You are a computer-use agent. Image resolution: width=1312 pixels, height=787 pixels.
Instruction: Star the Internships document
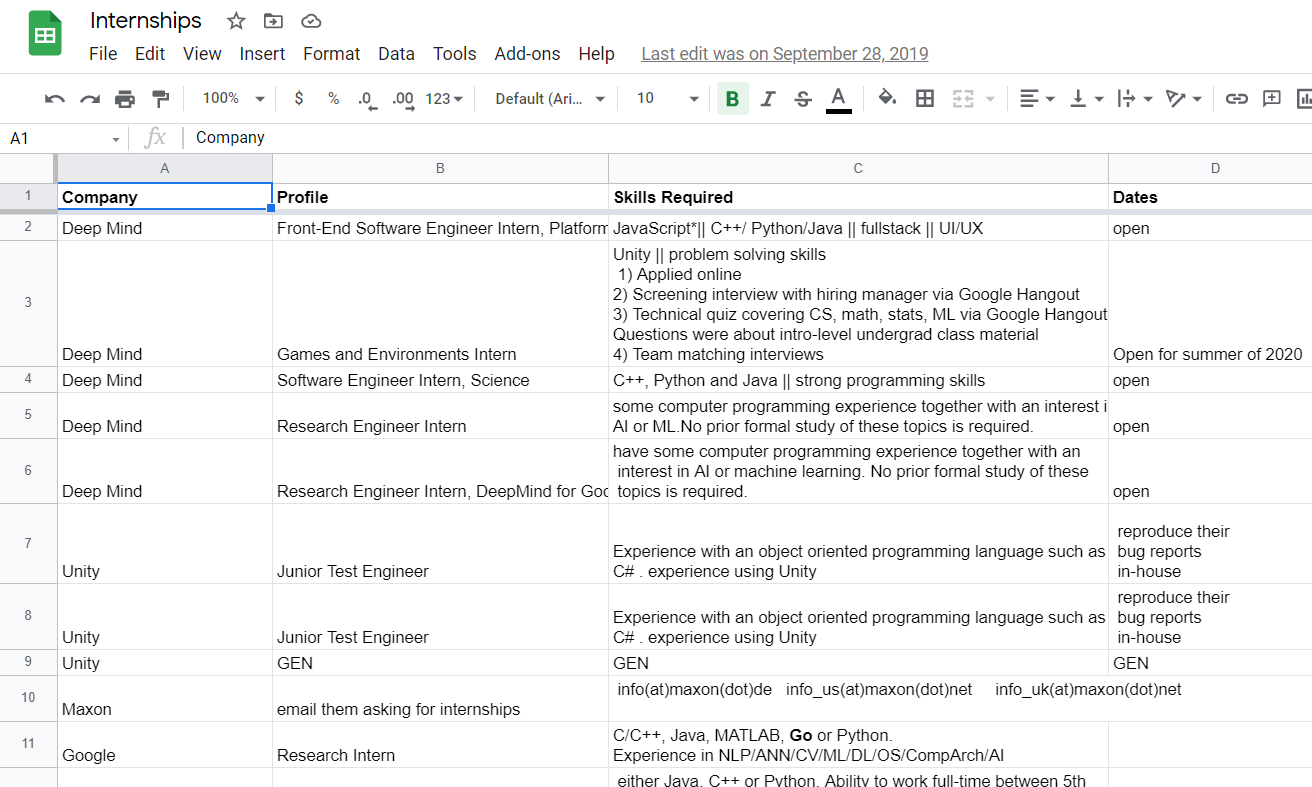[236, 21]
